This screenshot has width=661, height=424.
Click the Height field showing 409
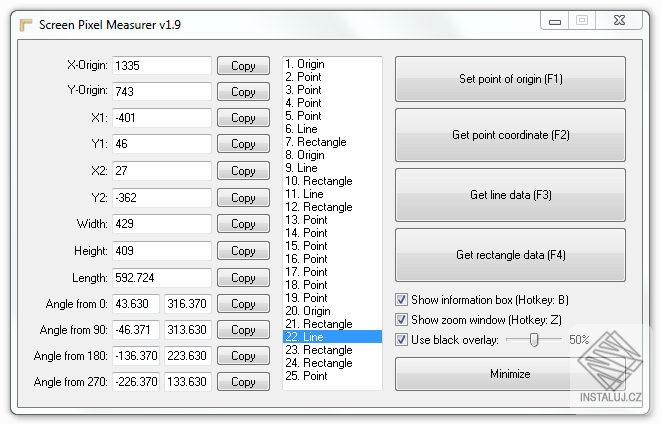[162, 251]
